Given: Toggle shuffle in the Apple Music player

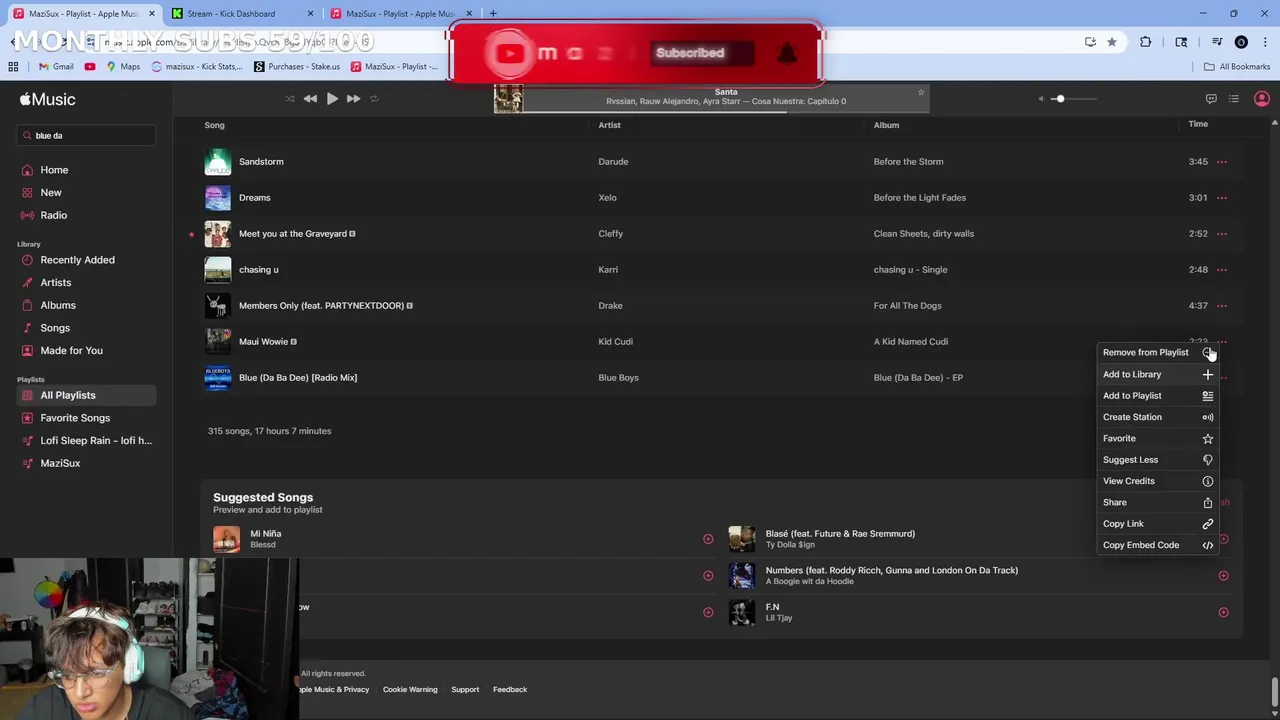Looking at the screenshot, I should point(290,99).
